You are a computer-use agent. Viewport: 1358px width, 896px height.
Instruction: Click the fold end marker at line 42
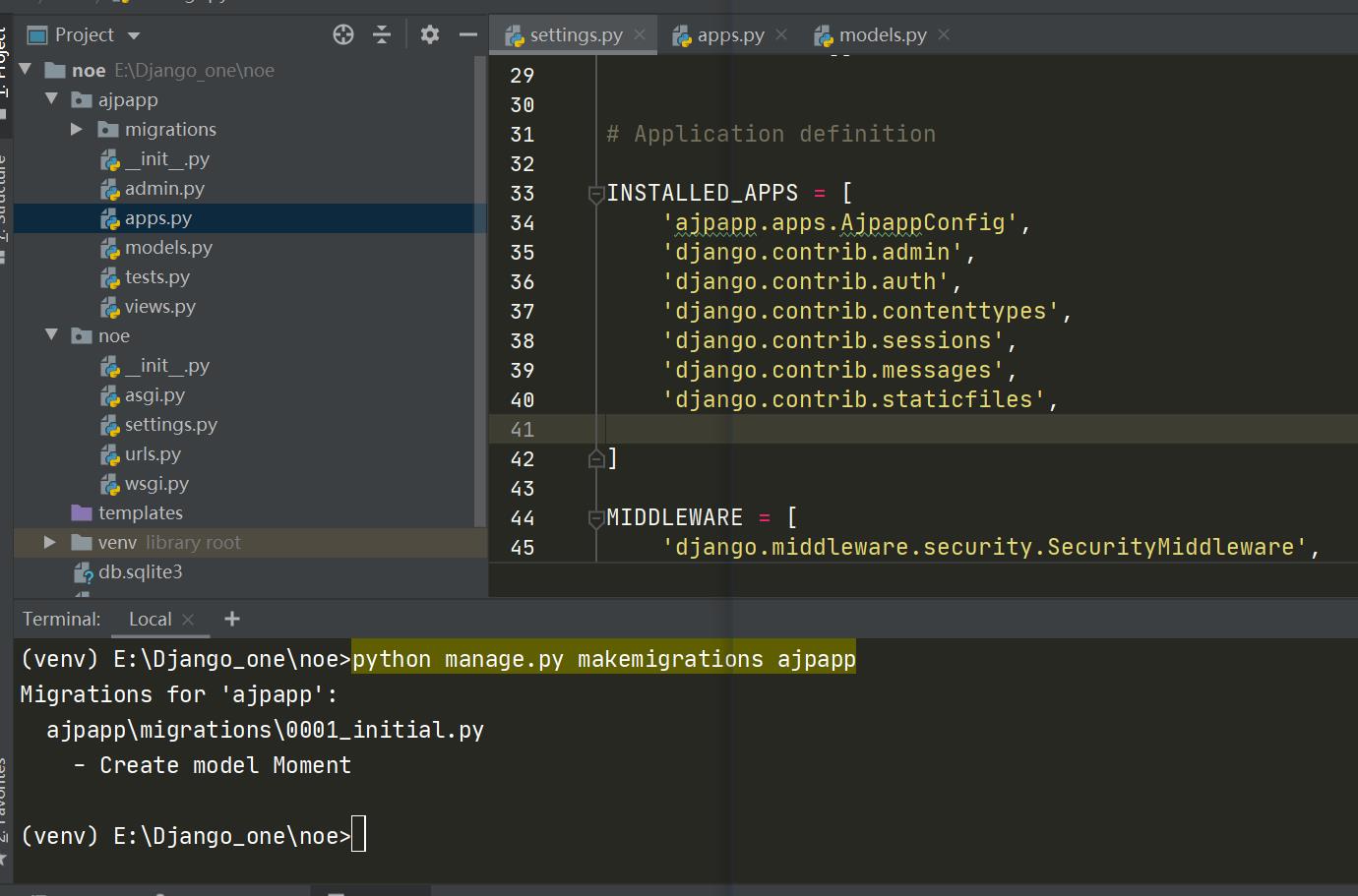[595, 458]
